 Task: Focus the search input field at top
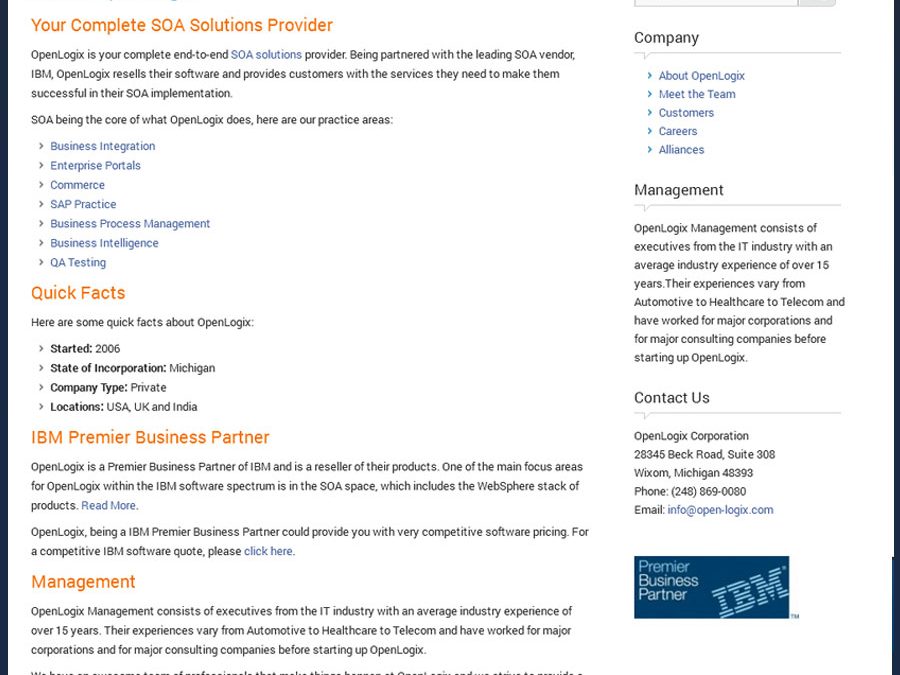(x=716, y=2)
